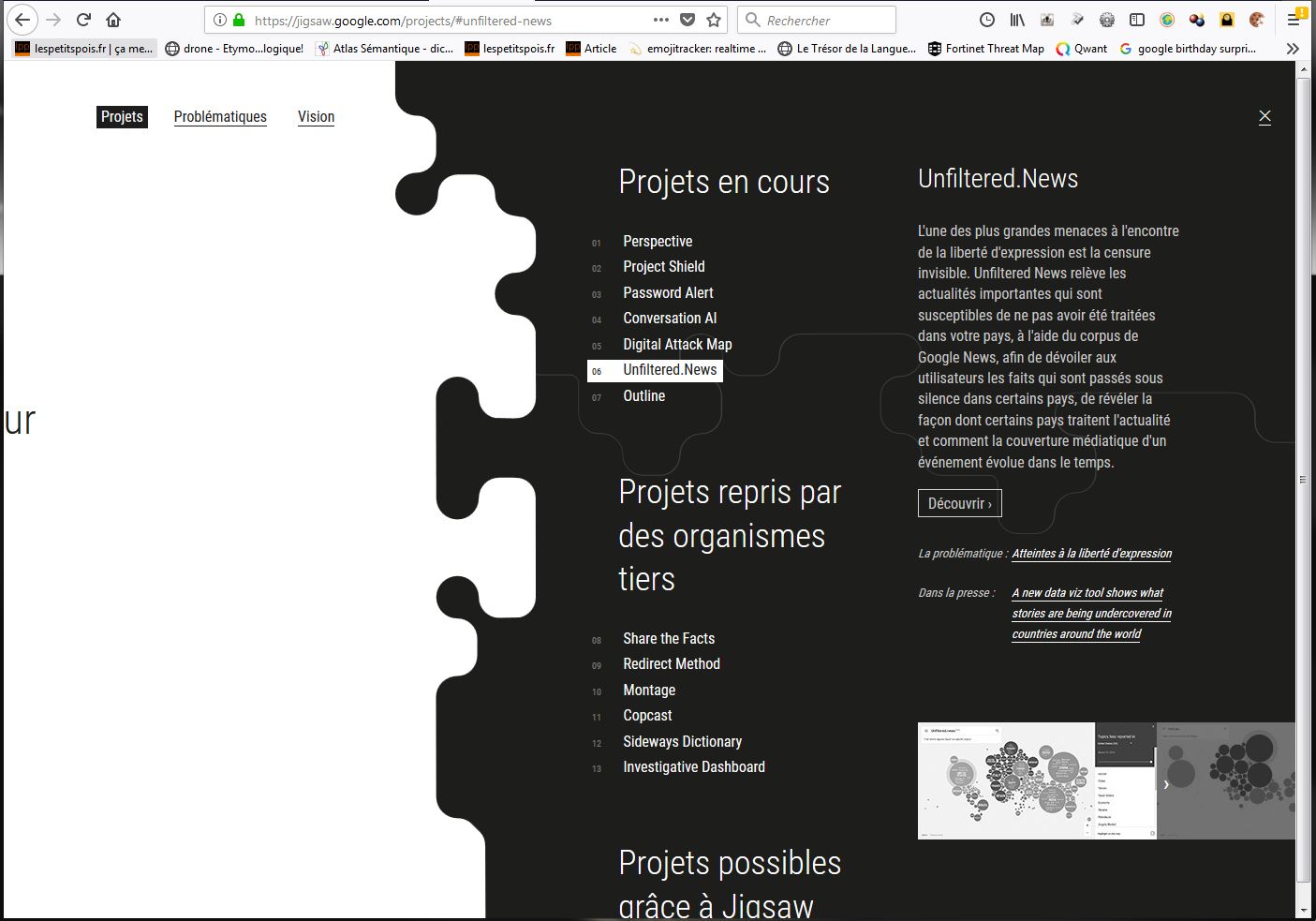Image resolution: width=1316 pixels, height=921 pixels.
Task: Open the Firefox library
Action: click(x=1017, y=20)
